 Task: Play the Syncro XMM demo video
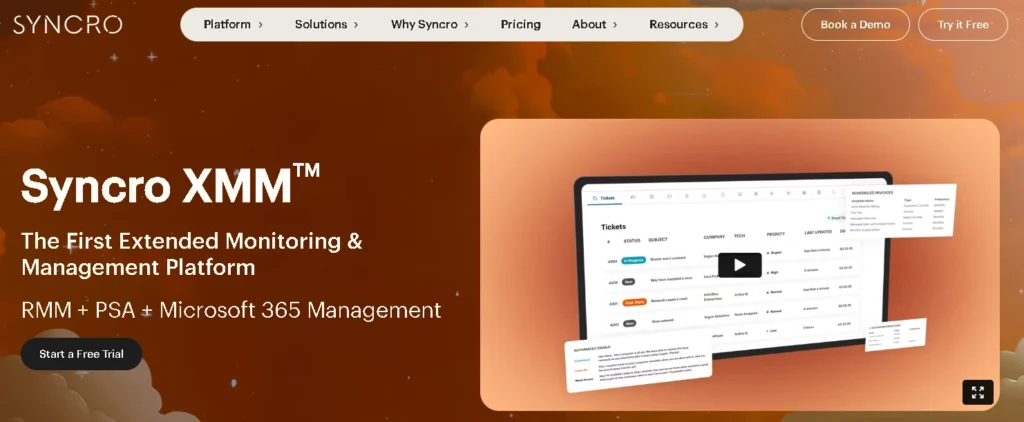point(739,265)
